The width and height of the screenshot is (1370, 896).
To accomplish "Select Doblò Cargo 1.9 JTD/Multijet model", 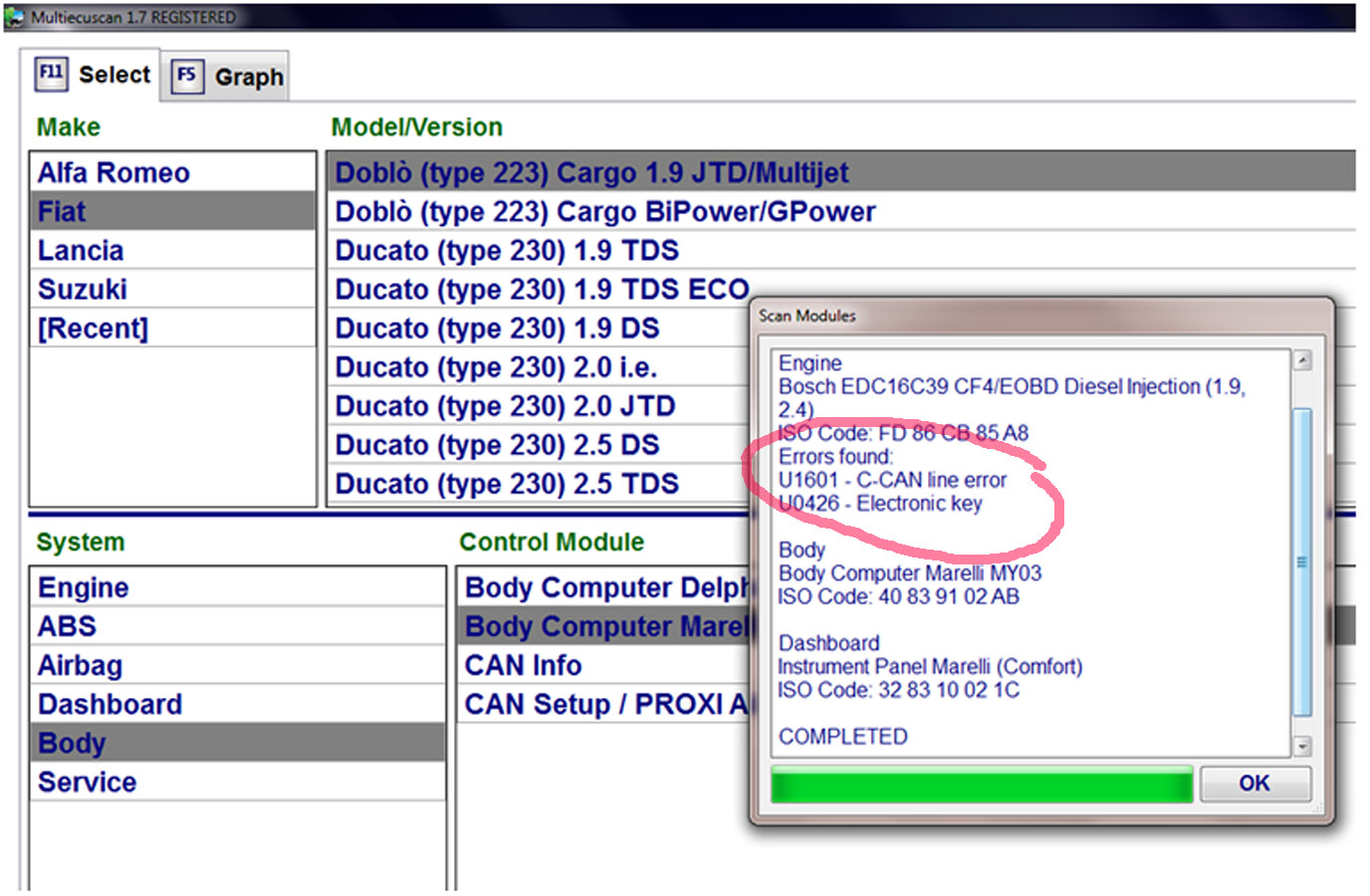I will point(841,172).
